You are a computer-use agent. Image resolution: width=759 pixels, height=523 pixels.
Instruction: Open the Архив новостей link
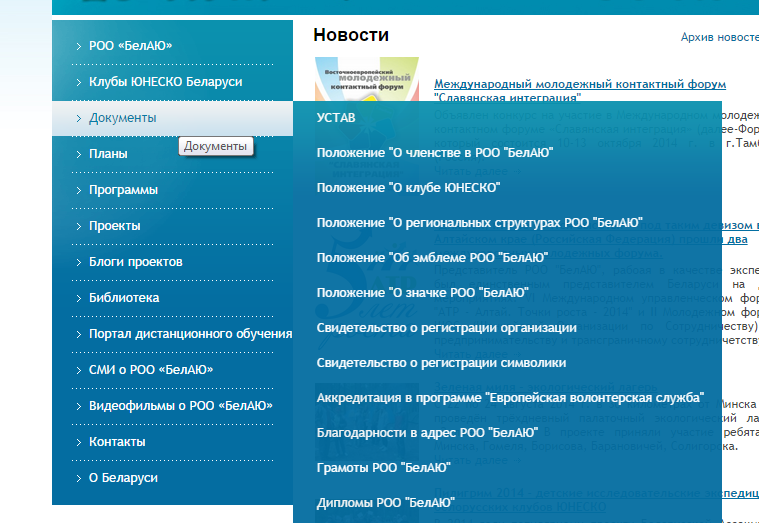pos(719,37)
